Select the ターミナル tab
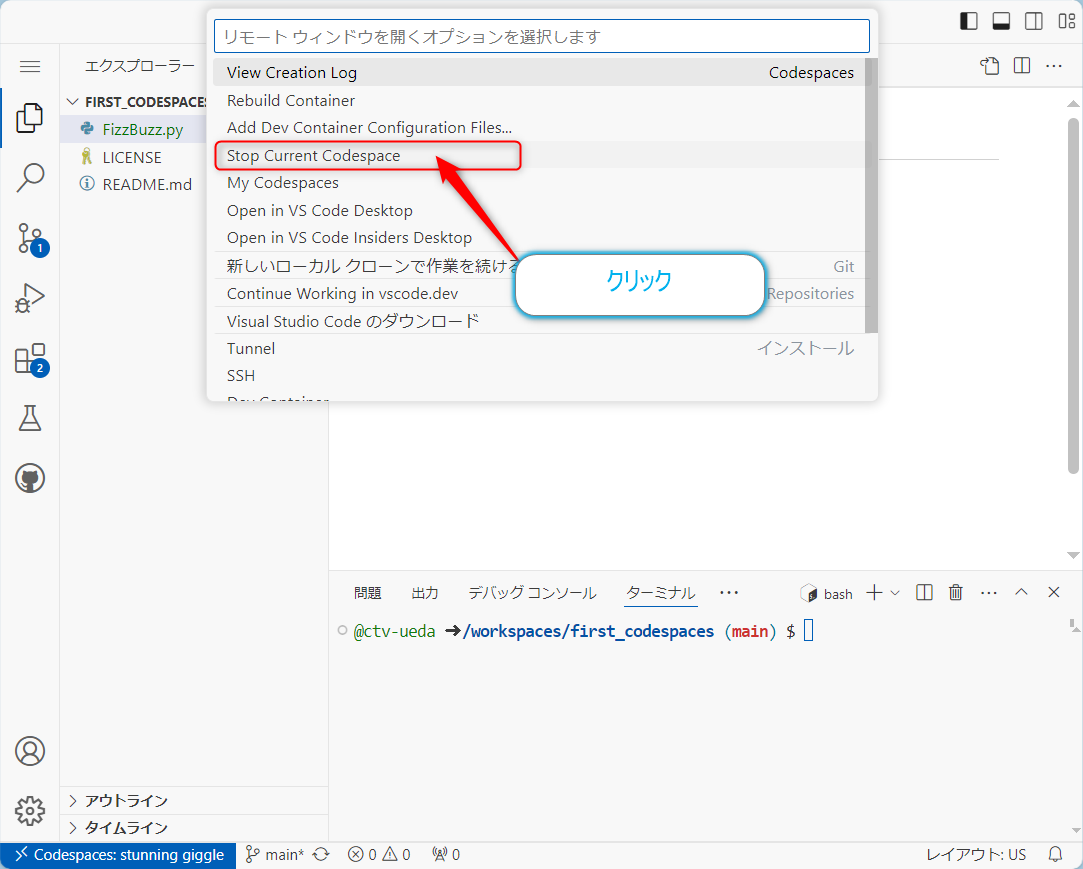Viewport: 1083px width, 869px height. pyautogui.click(x=660, y=593)
